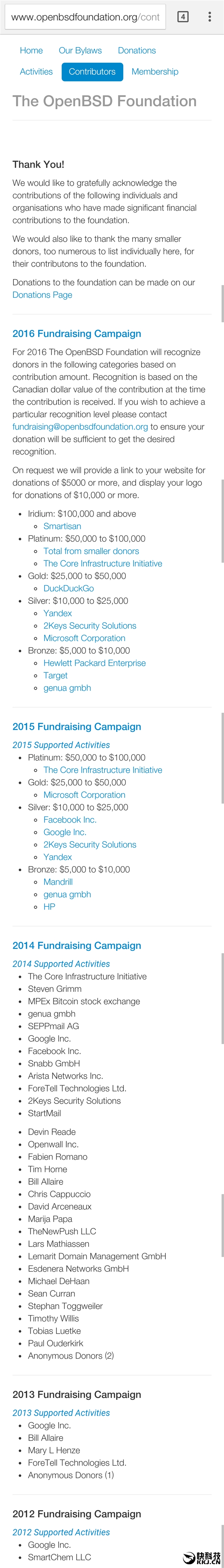Open the 2013 Supported Activities link
Screen dimensions: 224x1568
[61, 1413]
